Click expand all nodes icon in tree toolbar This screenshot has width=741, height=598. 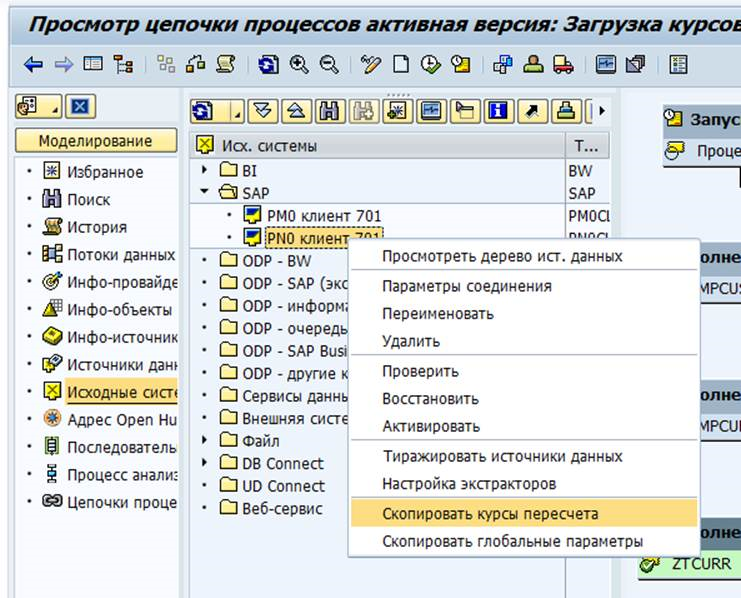coord(263,112)
